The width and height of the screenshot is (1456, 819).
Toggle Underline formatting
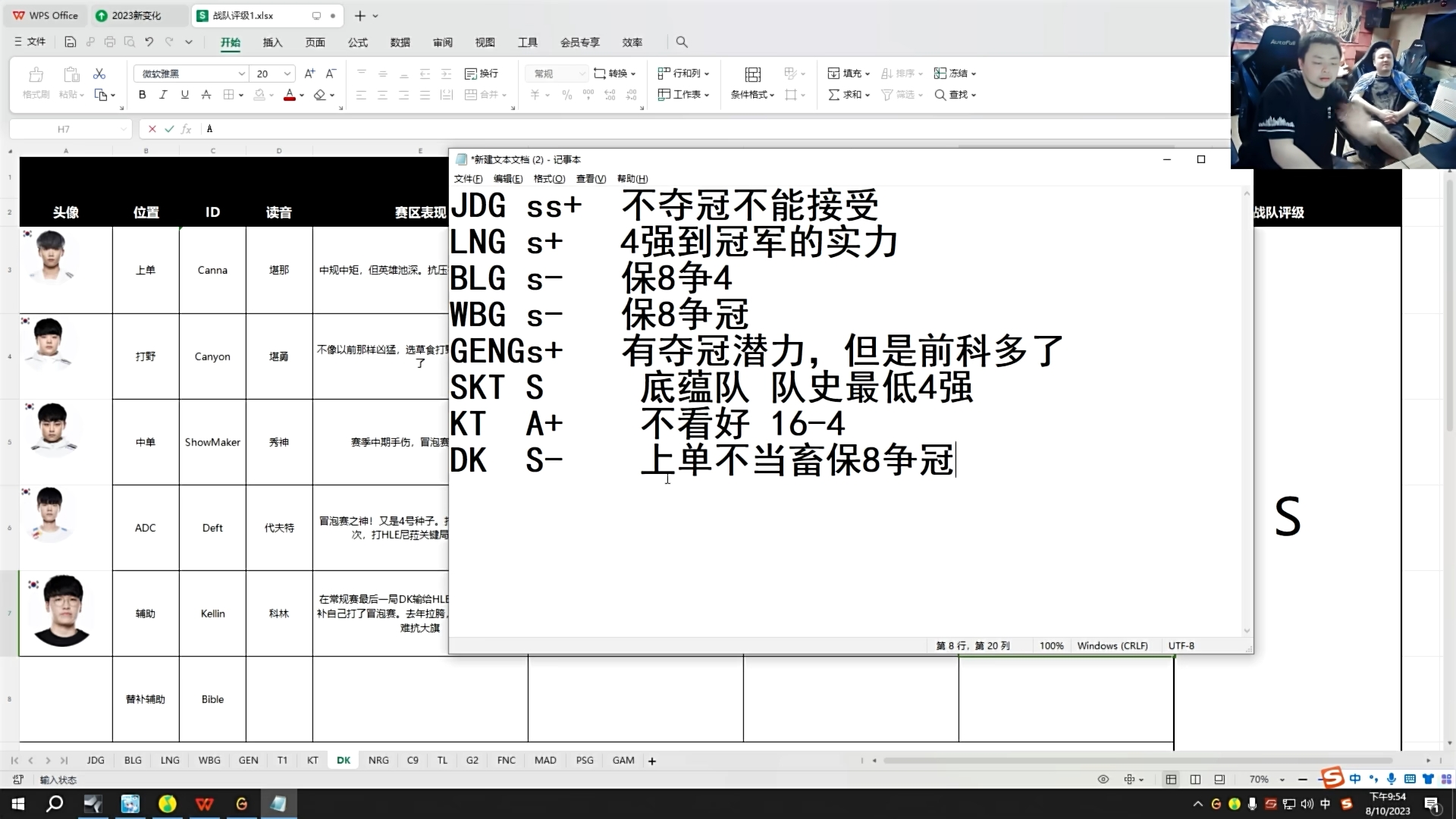(184, 95)
